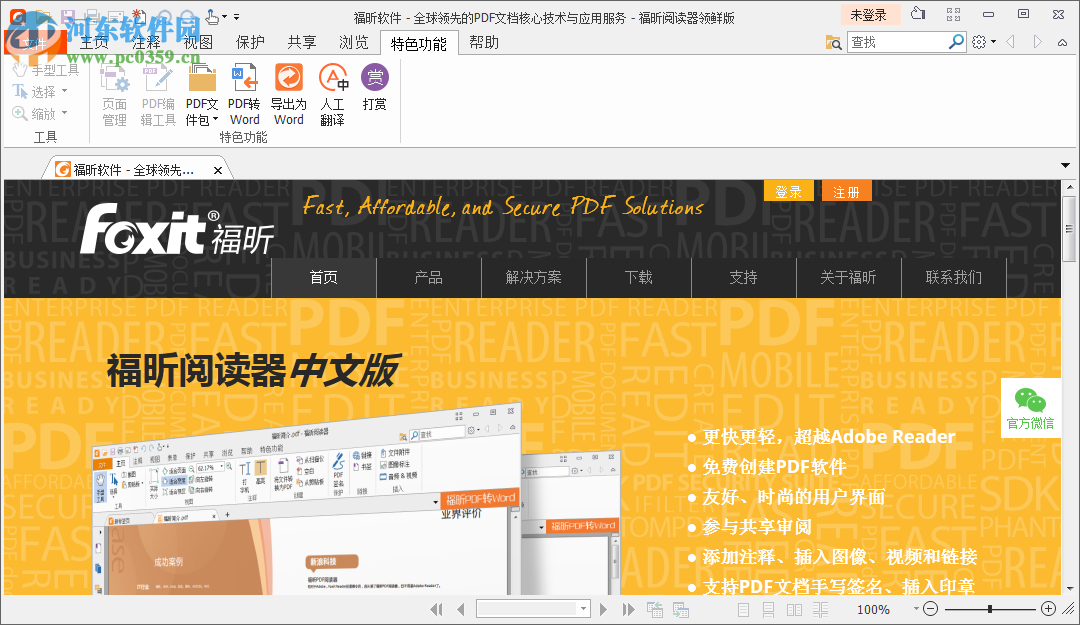Viewport: 1080px width, 625px height.
Task: Open the 官方微信 WeChat widget
Action: click(x=1030, y=408)
